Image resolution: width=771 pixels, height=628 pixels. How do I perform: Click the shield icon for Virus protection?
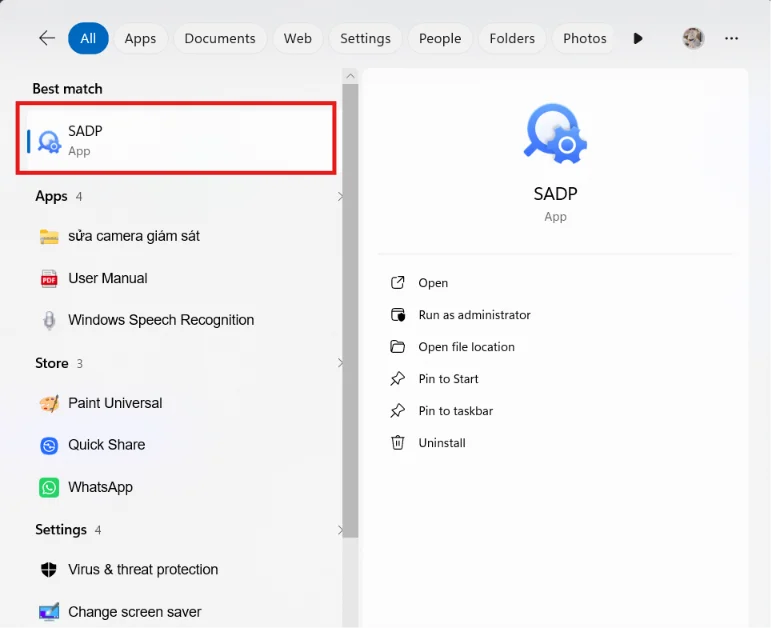tap(49, 569)
